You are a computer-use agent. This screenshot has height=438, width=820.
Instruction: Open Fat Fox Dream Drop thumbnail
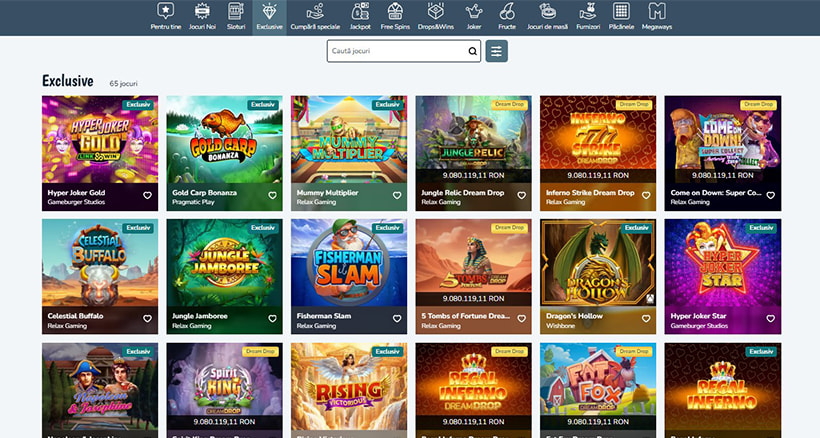pos(598,387)
